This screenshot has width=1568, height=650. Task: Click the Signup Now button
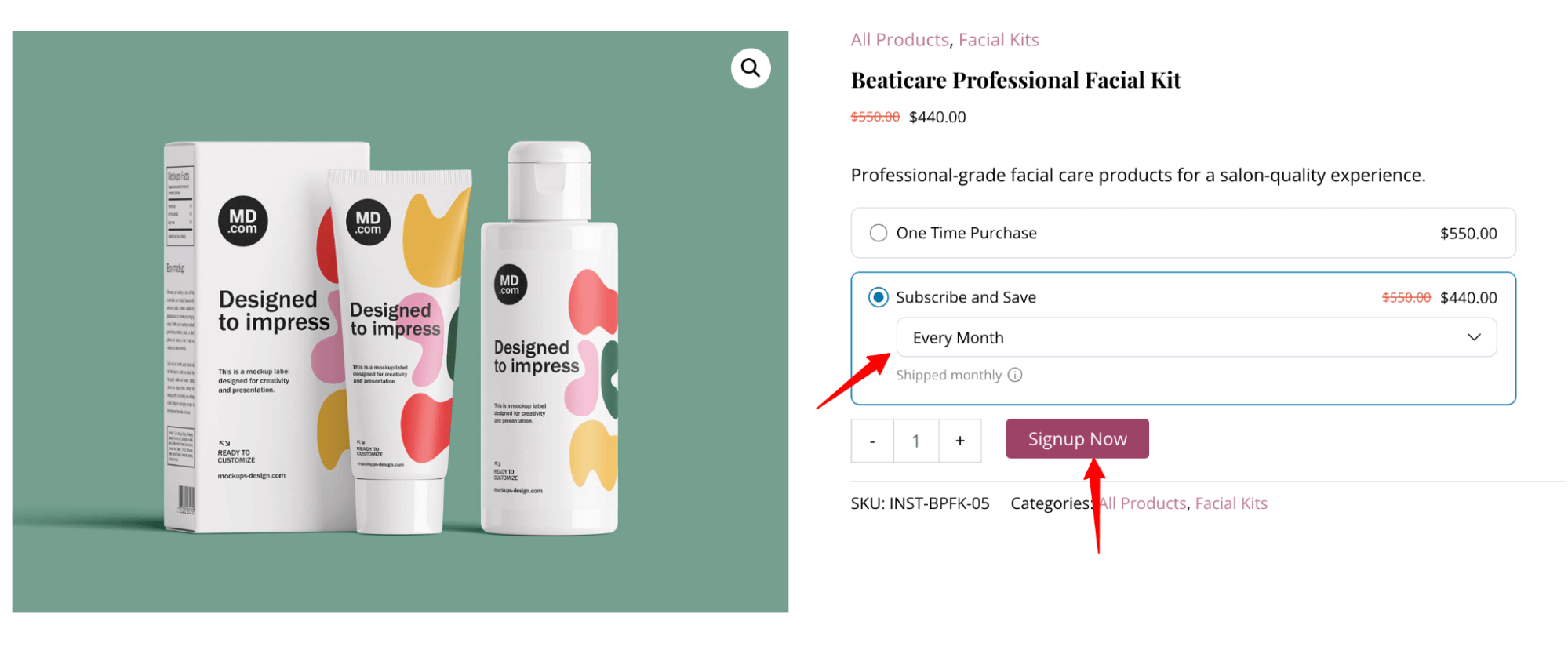point(1077,439)
